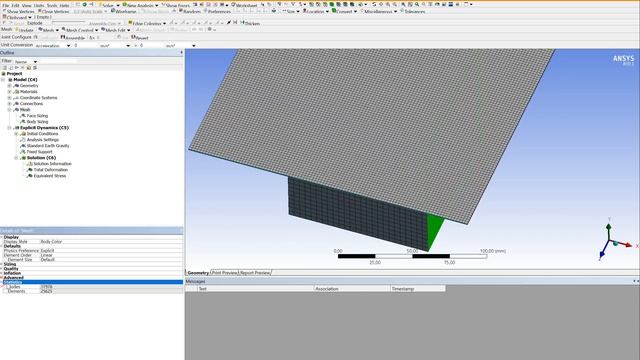Screen dimensions: 640x360
Task: Select Solution Information item
Action: pyautogui.click(x=52, y=164)
